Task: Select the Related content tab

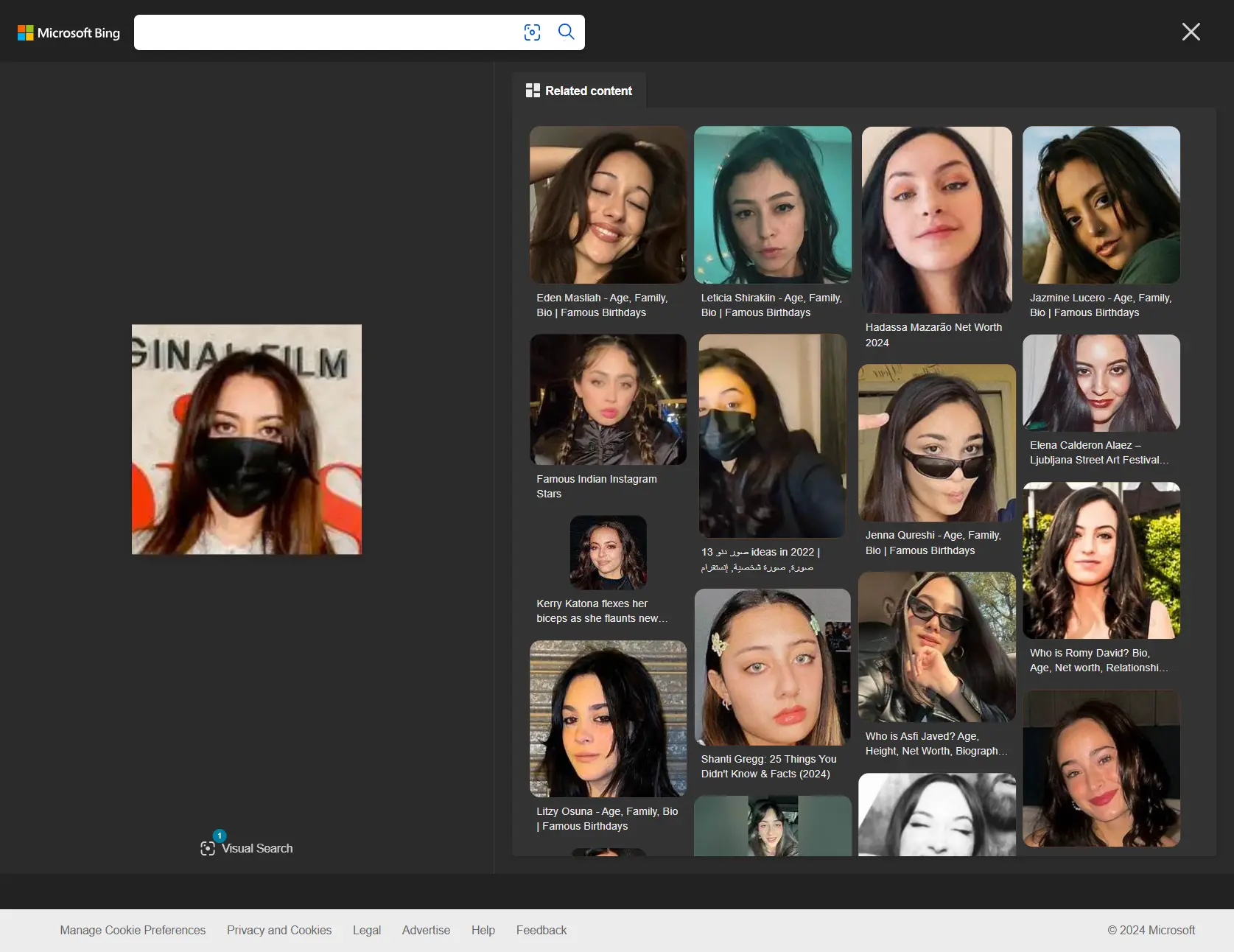Action: (579, 91)
